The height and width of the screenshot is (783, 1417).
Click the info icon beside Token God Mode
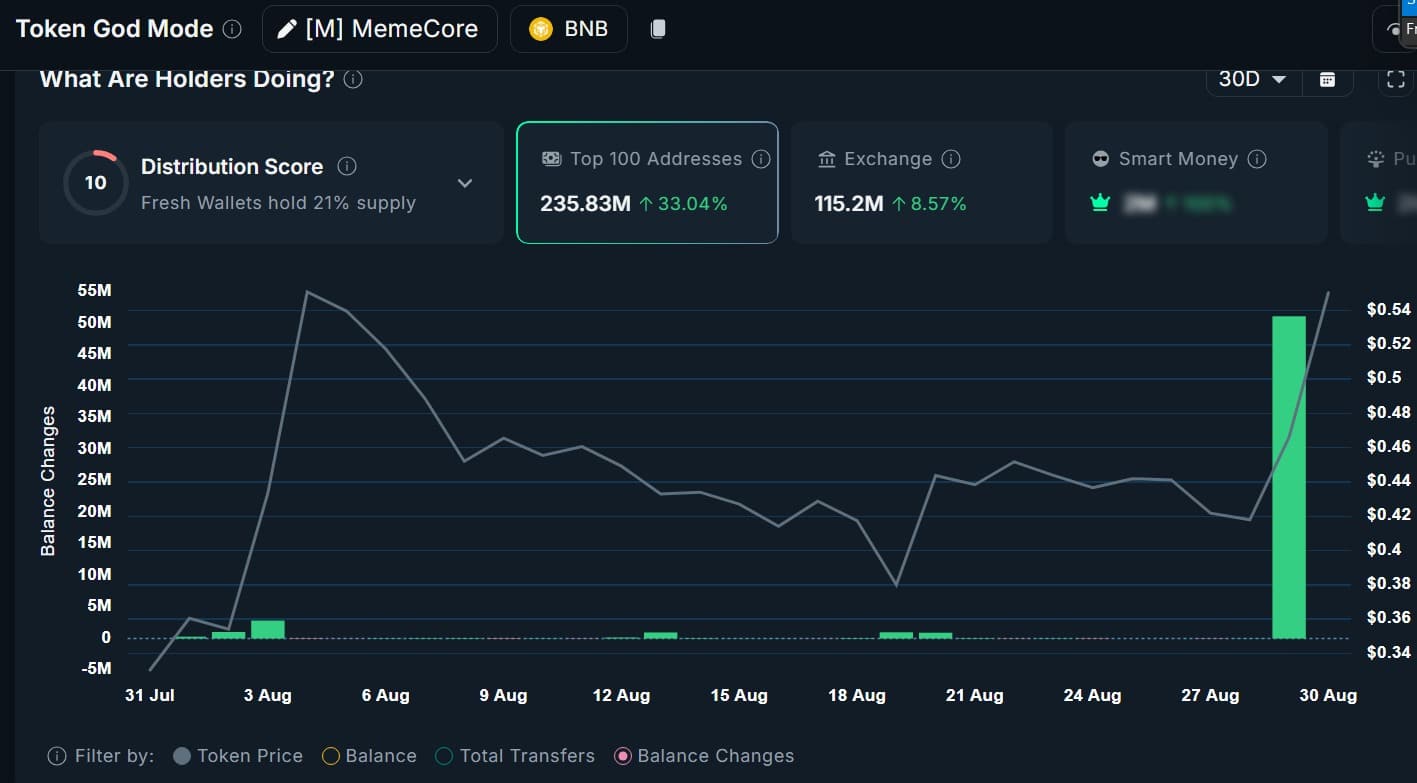[x=232, y=29]
